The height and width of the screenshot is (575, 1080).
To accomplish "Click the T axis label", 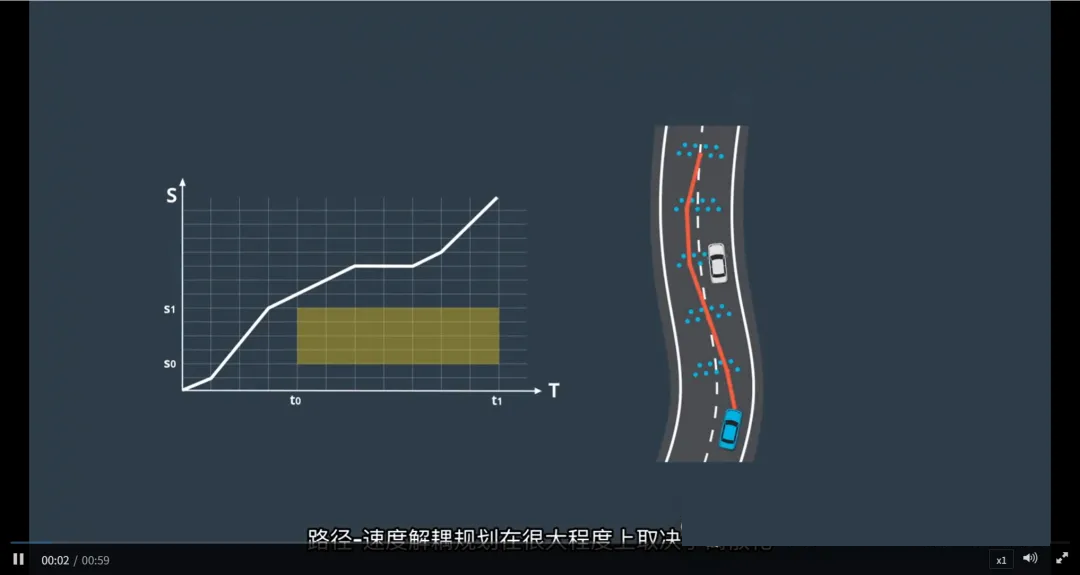I will (x=553, y=391).
